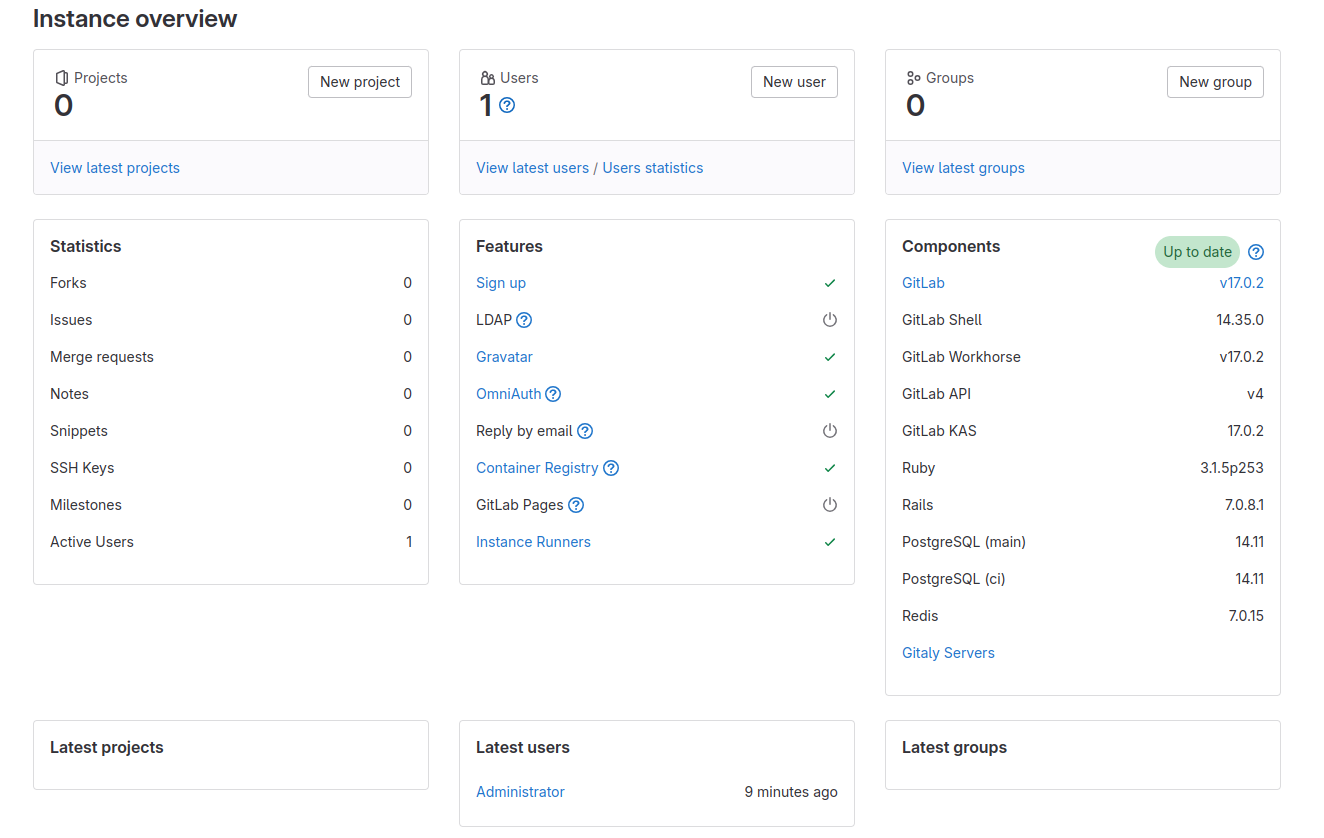This screenshot has width=1324, height=838.
Task: Click the Reply by email help icon
Action: (585, 431)
